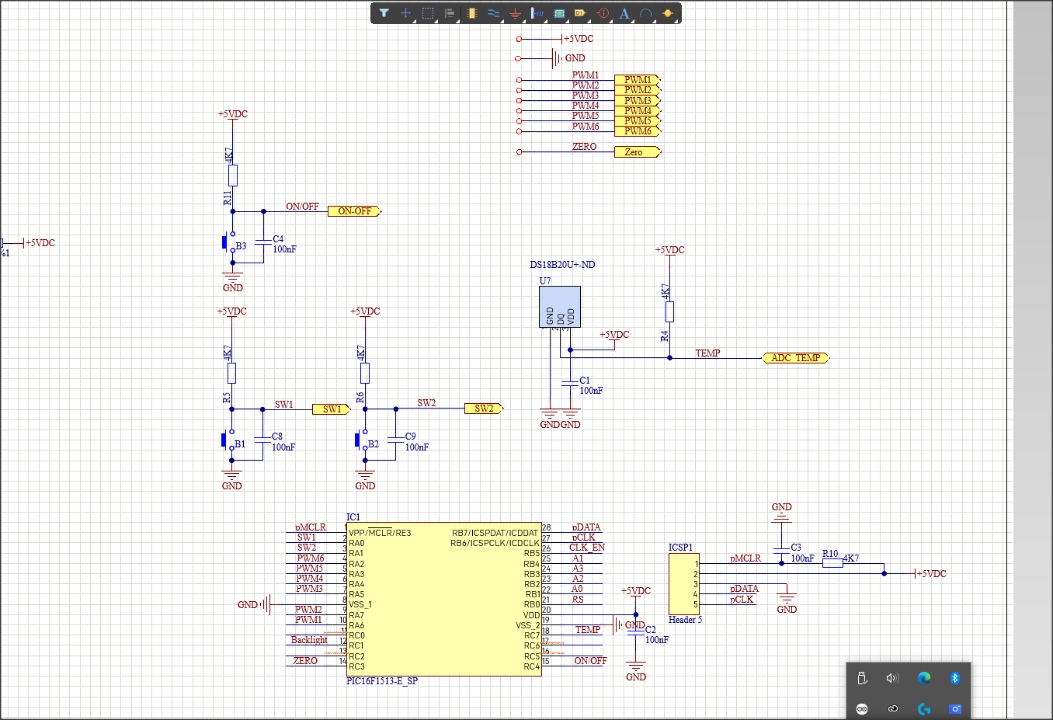Select the ADC_TEMP port

(x=796, y=358)
